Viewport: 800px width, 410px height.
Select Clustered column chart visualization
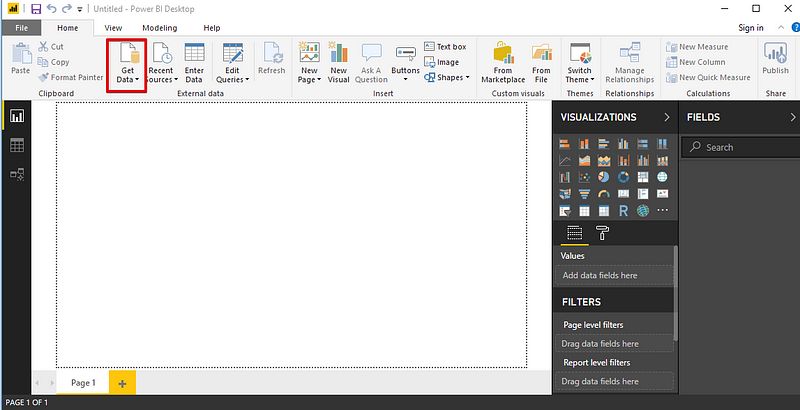click(x=623, y=144)
